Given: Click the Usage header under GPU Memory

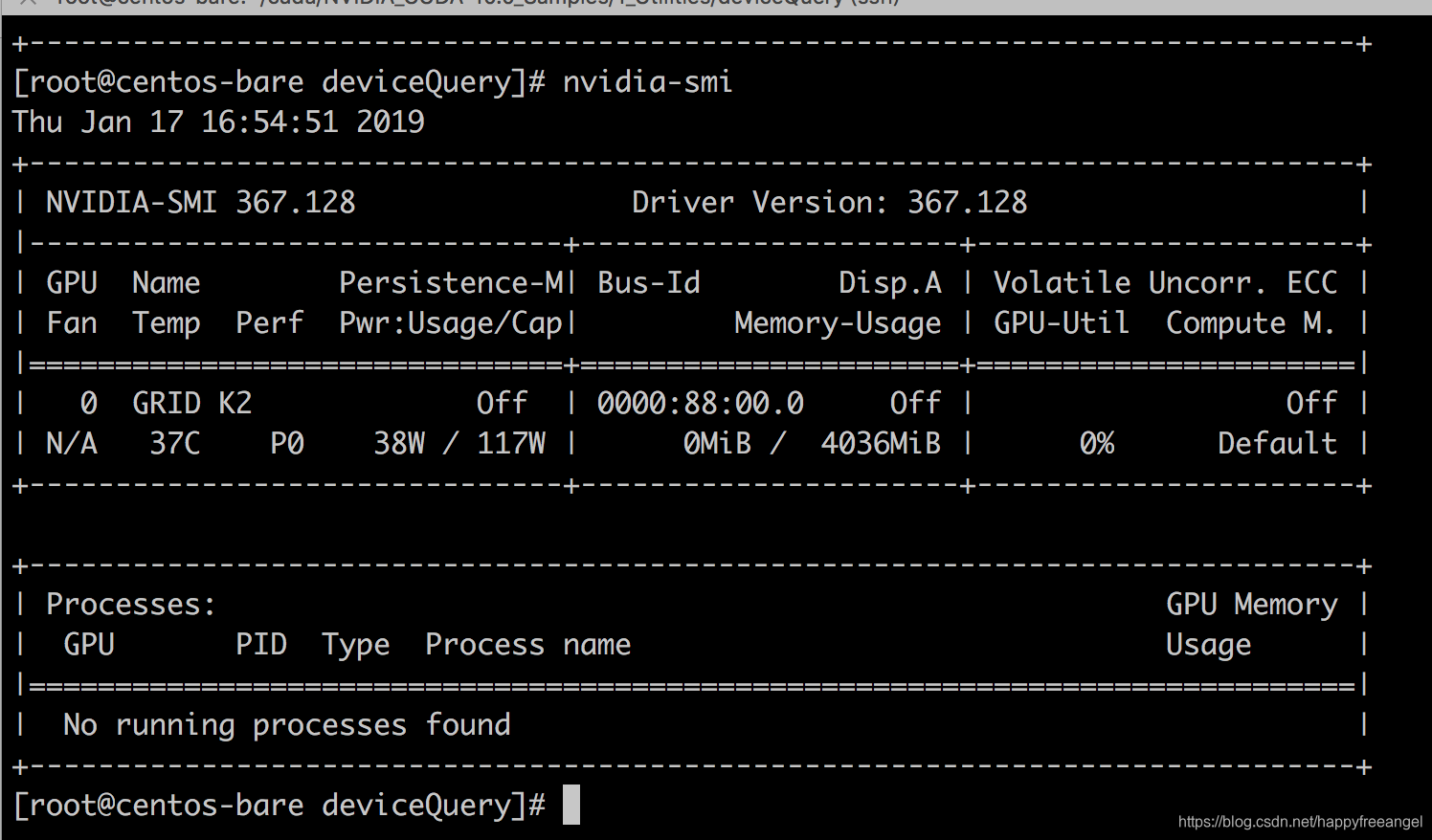Looking at the screenshot, I should click(x=1208, y=646).
